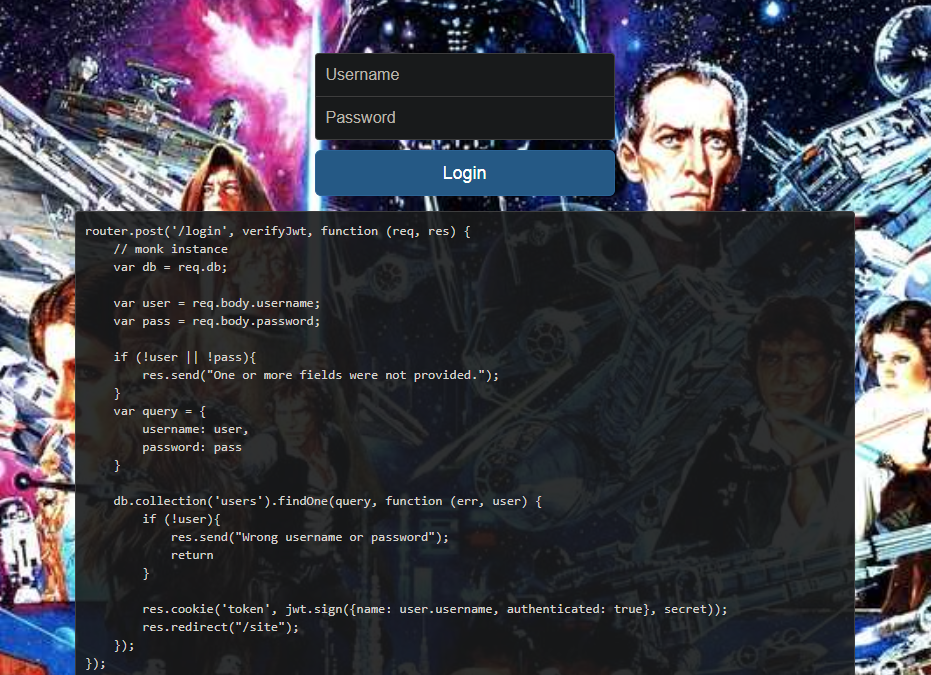Click the Password input field
Screen dimensions: 931x675
point(464,117)
